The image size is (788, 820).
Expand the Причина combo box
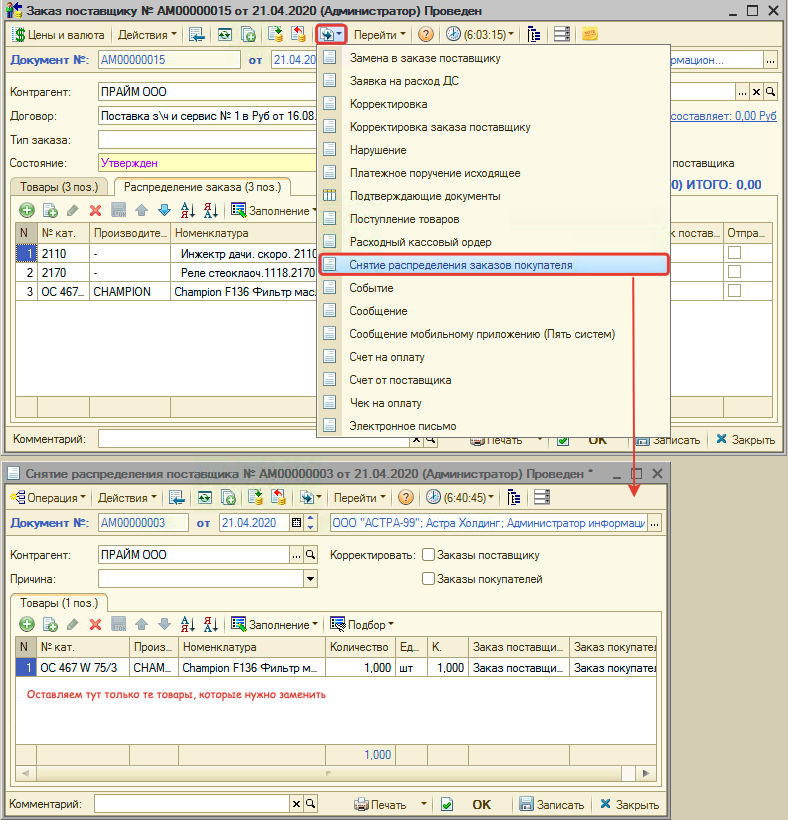click(x=311, y=579)
